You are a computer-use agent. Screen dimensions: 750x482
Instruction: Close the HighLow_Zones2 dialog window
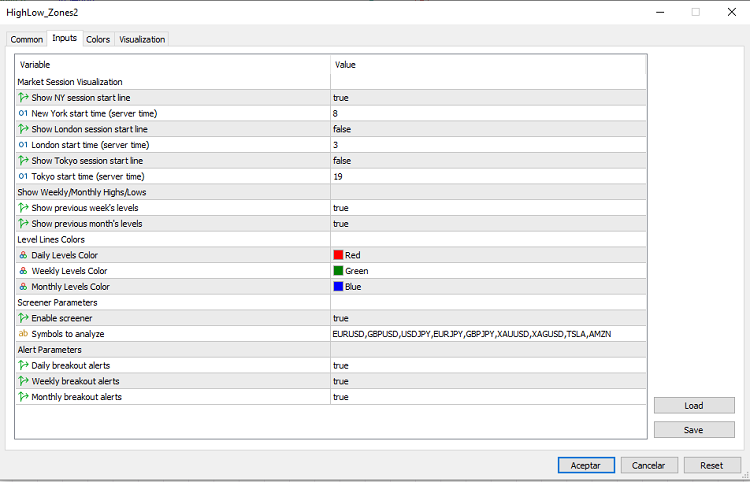click(x=732, y=12)
